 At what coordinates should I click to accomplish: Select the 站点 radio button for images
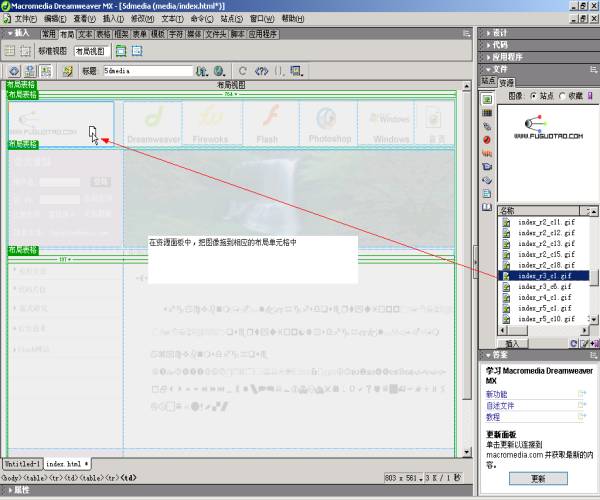tap(533, 96)
